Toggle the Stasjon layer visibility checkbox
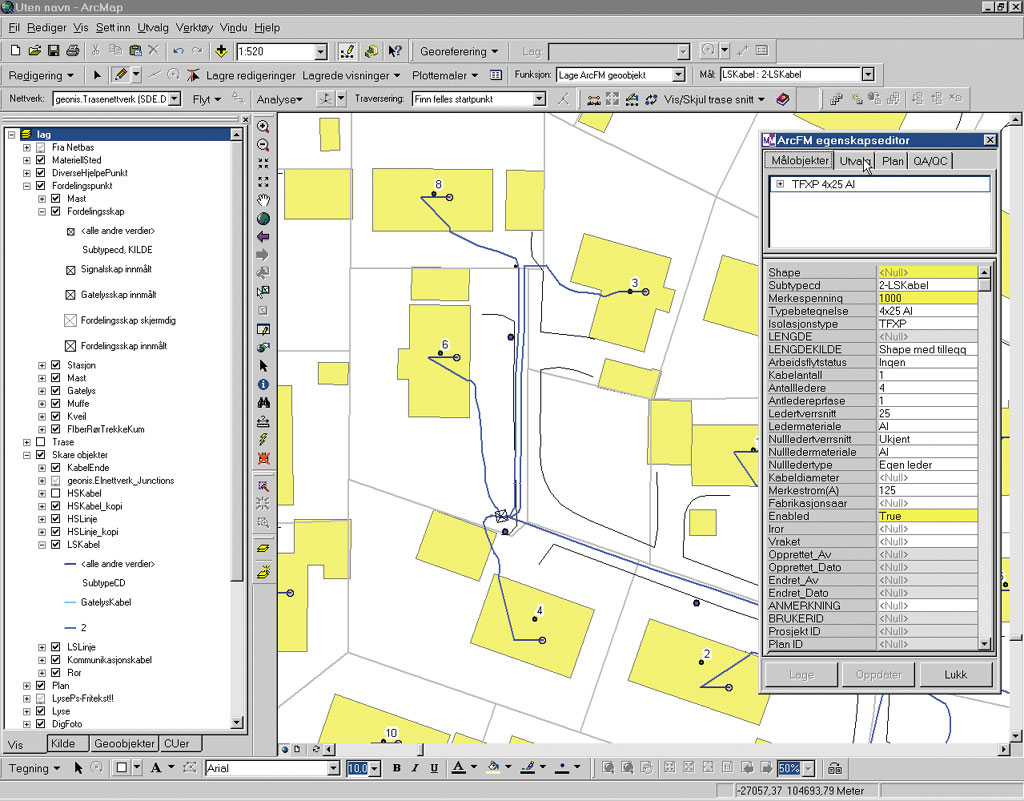This screenshot has width=1024, height=801. (55, 366)
